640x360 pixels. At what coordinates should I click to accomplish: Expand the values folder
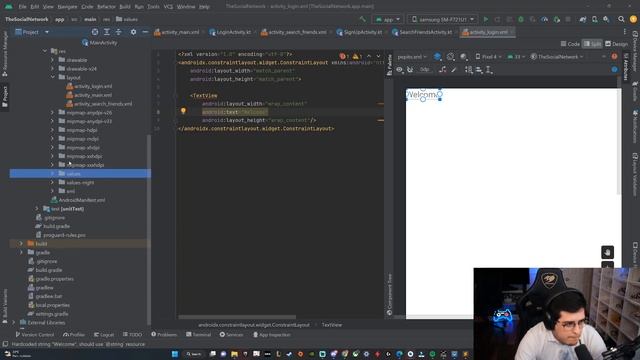coord(52,173)
